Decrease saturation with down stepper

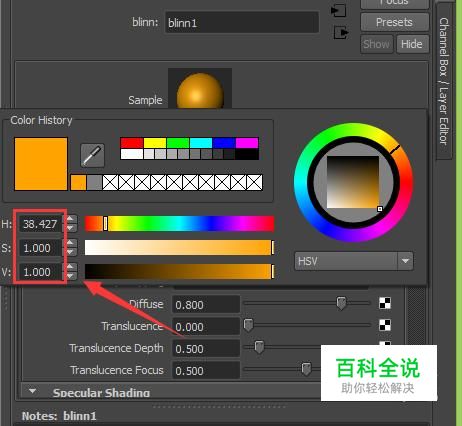click(x=70, y=252)
